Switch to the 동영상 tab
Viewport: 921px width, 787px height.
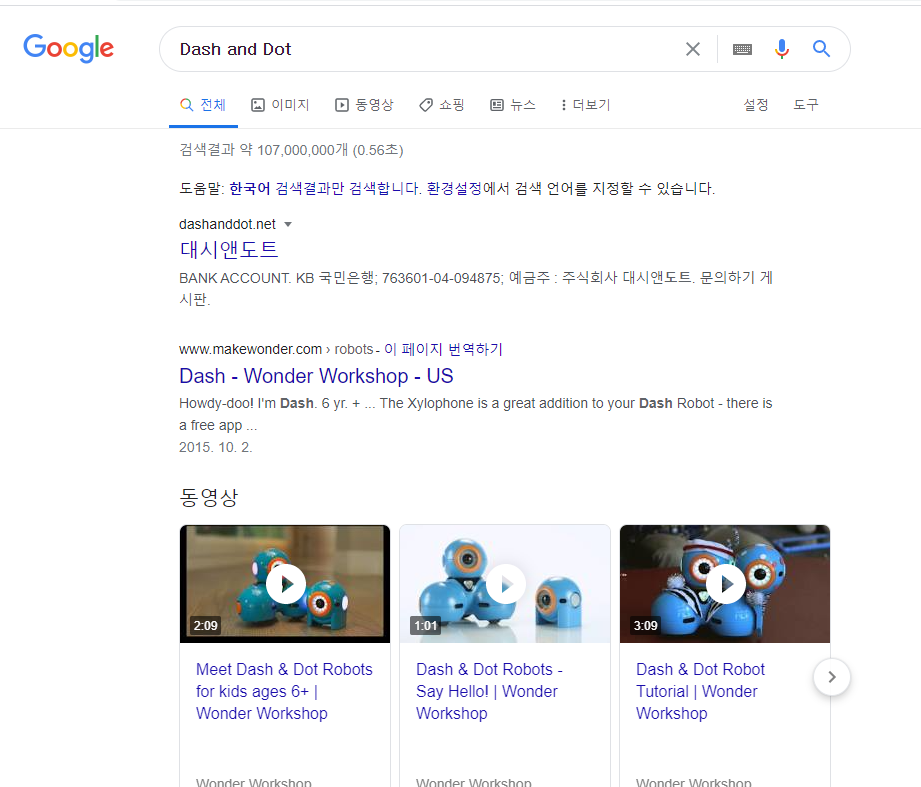point(364,105)
